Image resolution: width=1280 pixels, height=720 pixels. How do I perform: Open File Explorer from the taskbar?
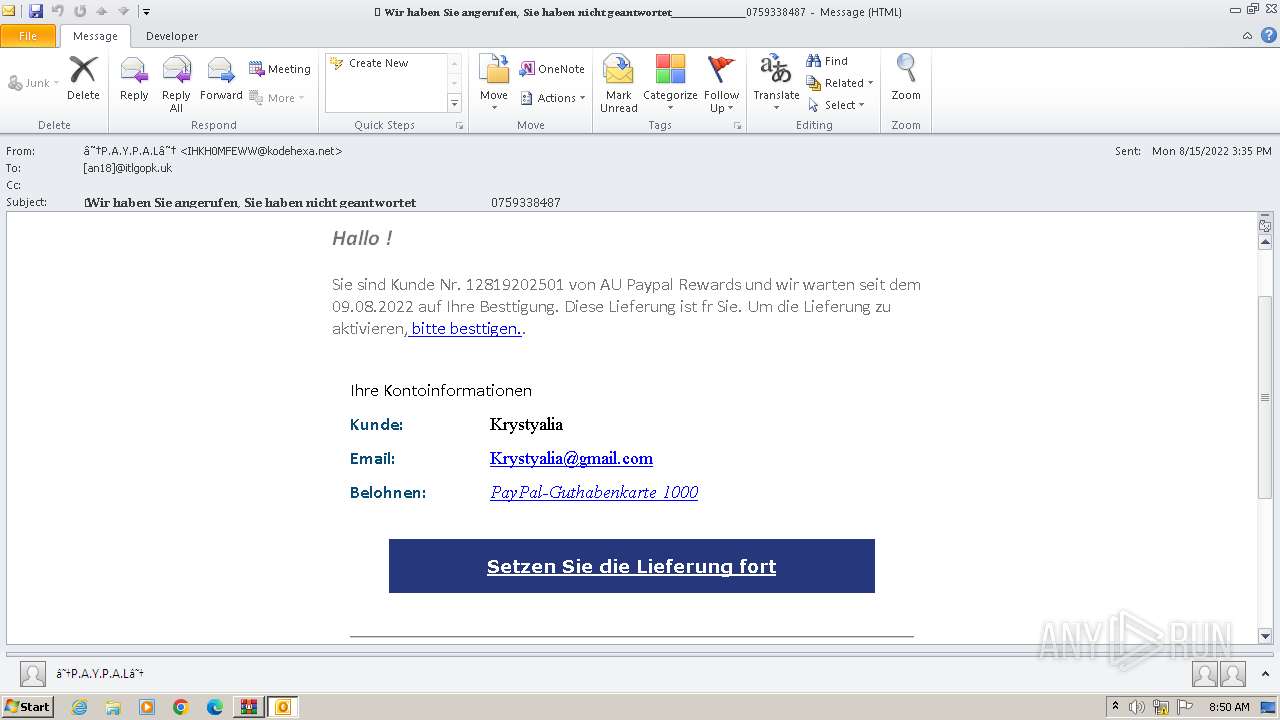click(x=113, y=707)
